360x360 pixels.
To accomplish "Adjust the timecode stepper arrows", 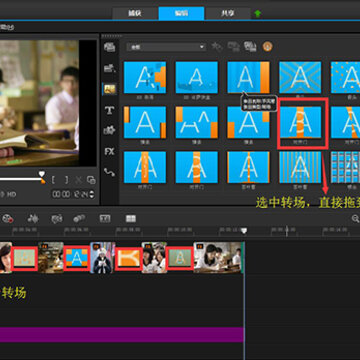I will (92, 194).
